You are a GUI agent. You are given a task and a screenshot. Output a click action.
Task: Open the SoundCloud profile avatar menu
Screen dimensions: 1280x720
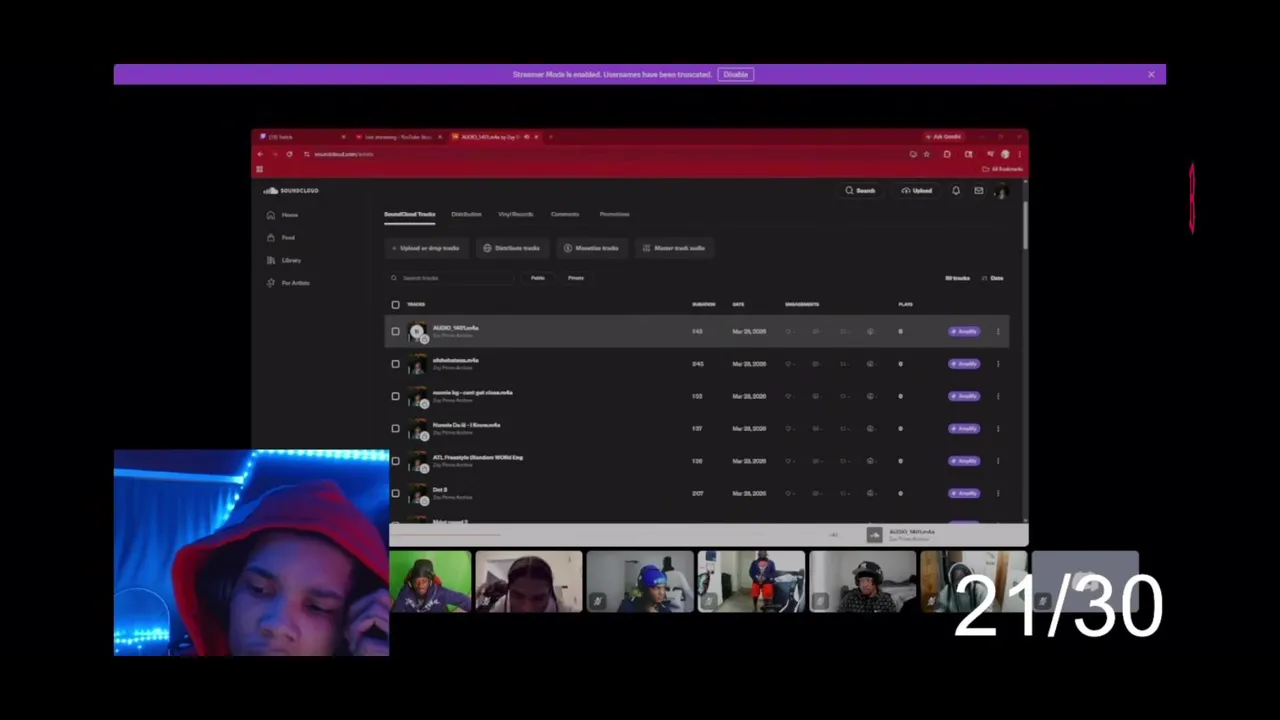click(x=1001, y=190)
